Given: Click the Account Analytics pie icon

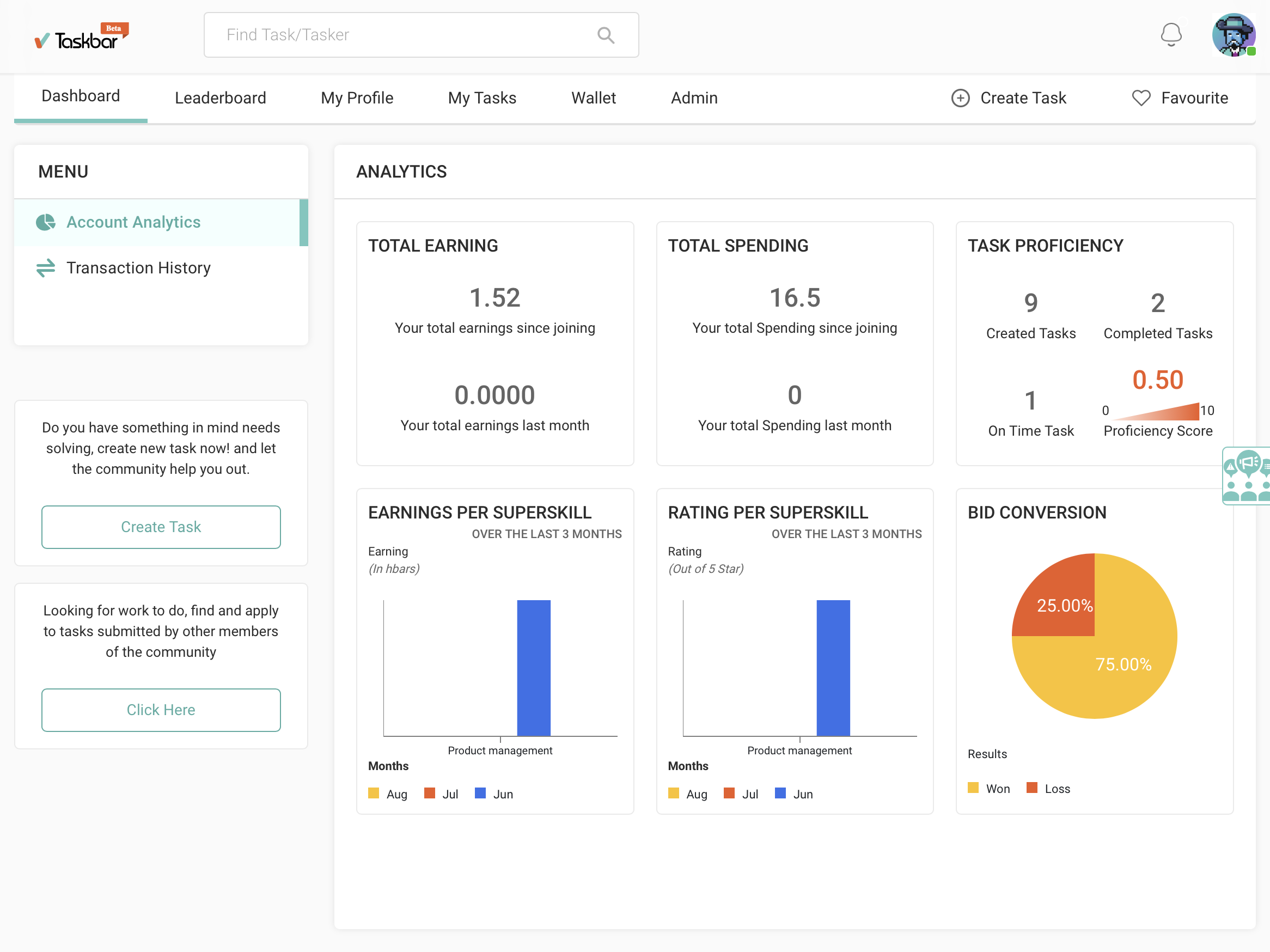Looking at the screenshot, I should (x=45, y=222).
